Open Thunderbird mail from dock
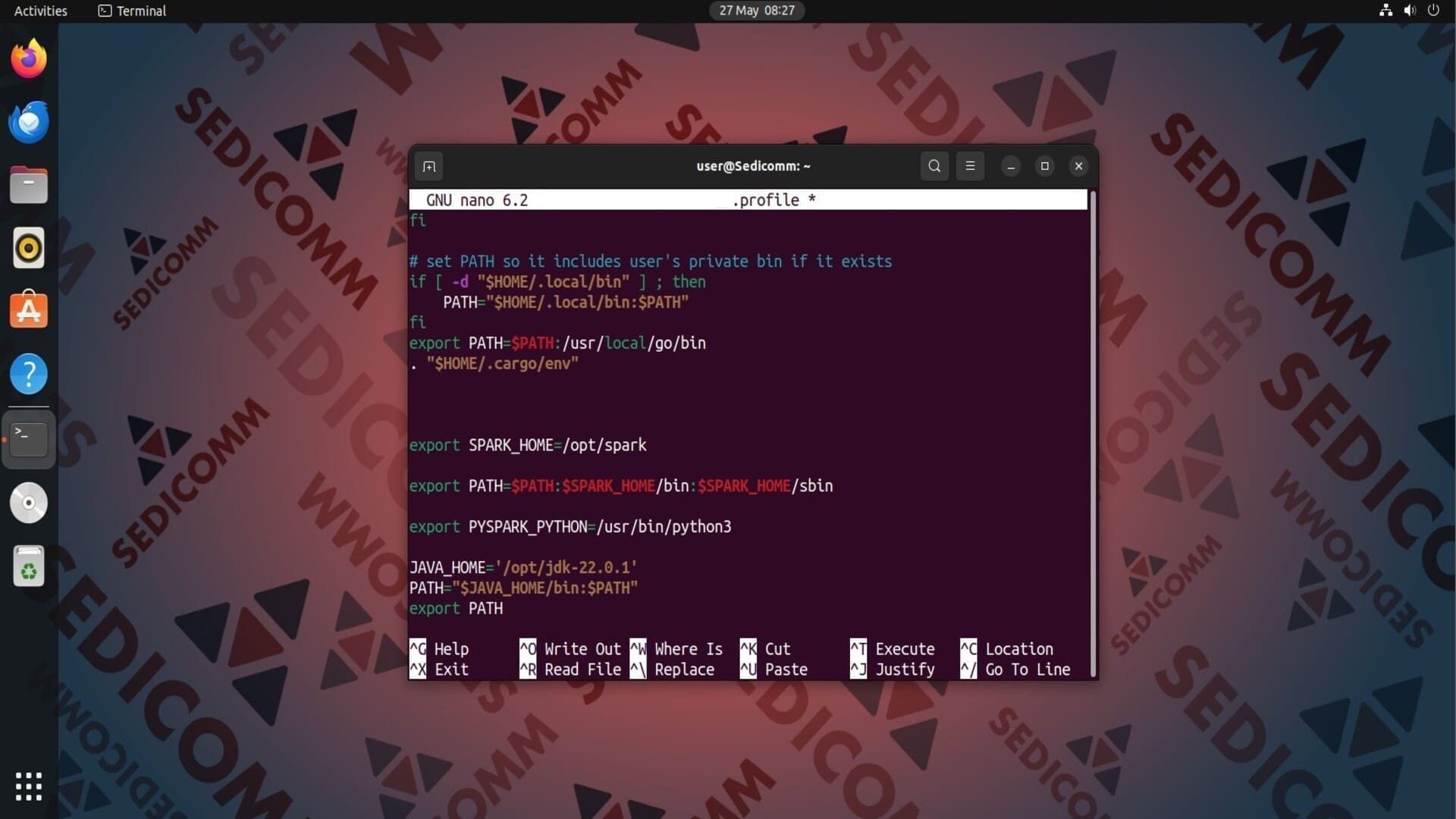Viewport: 1456px width, 819px height. [29, 122]
